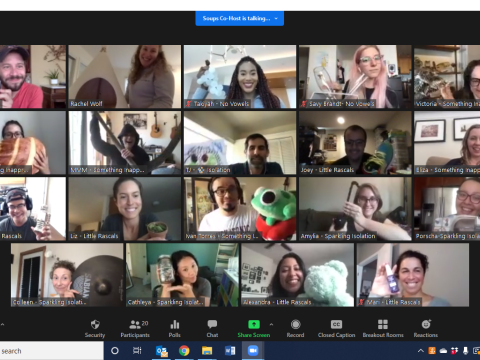Show hidden system tray icons chevron

[421, 351]
